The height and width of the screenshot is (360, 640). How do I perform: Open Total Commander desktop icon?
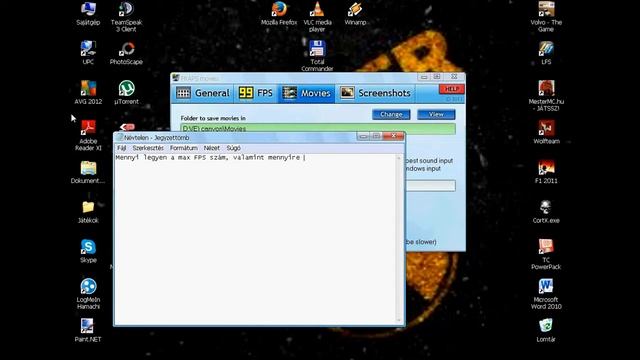(x=317, y=56)
